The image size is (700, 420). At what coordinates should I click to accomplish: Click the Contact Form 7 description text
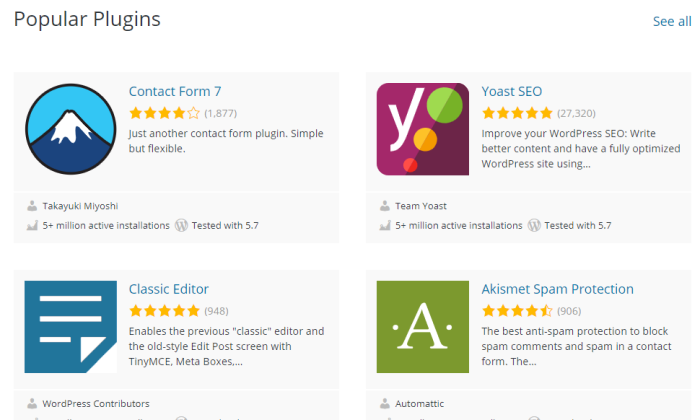point(226,141)
